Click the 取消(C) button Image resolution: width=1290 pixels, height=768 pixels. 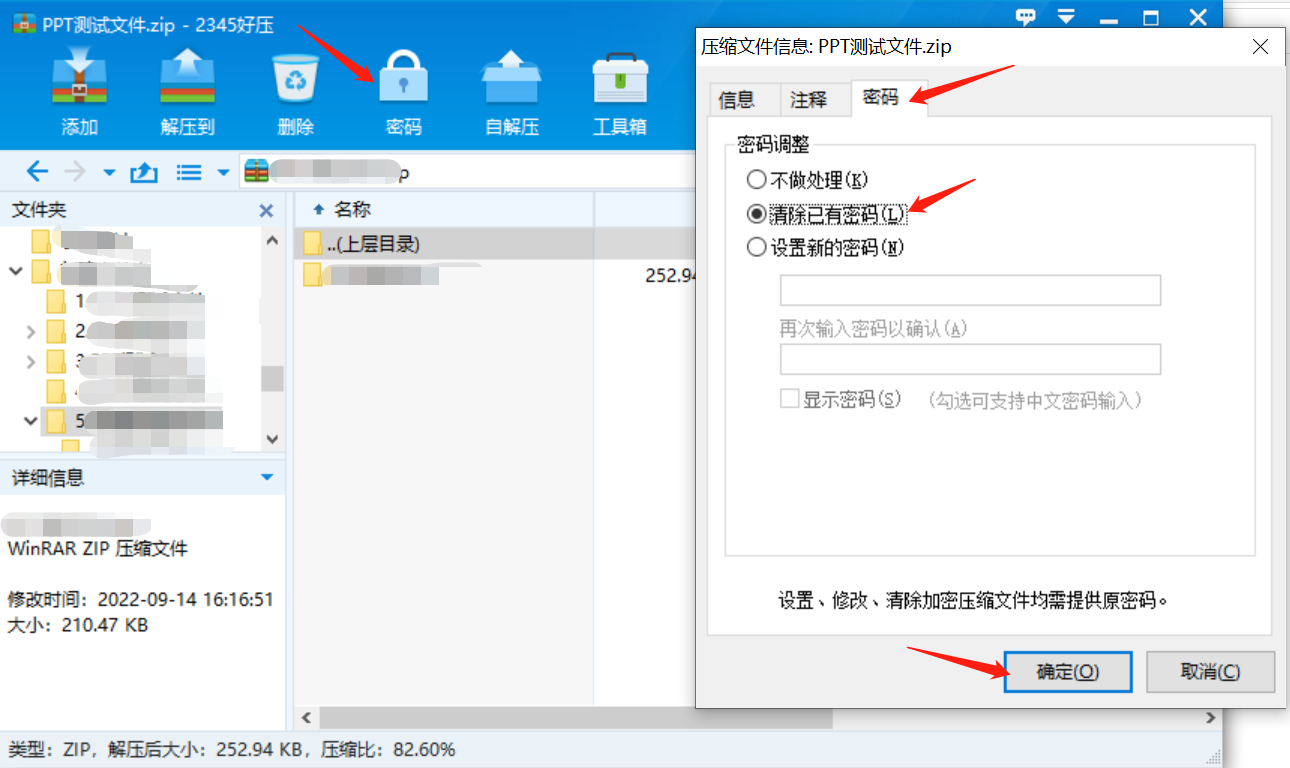[1210, 672]
